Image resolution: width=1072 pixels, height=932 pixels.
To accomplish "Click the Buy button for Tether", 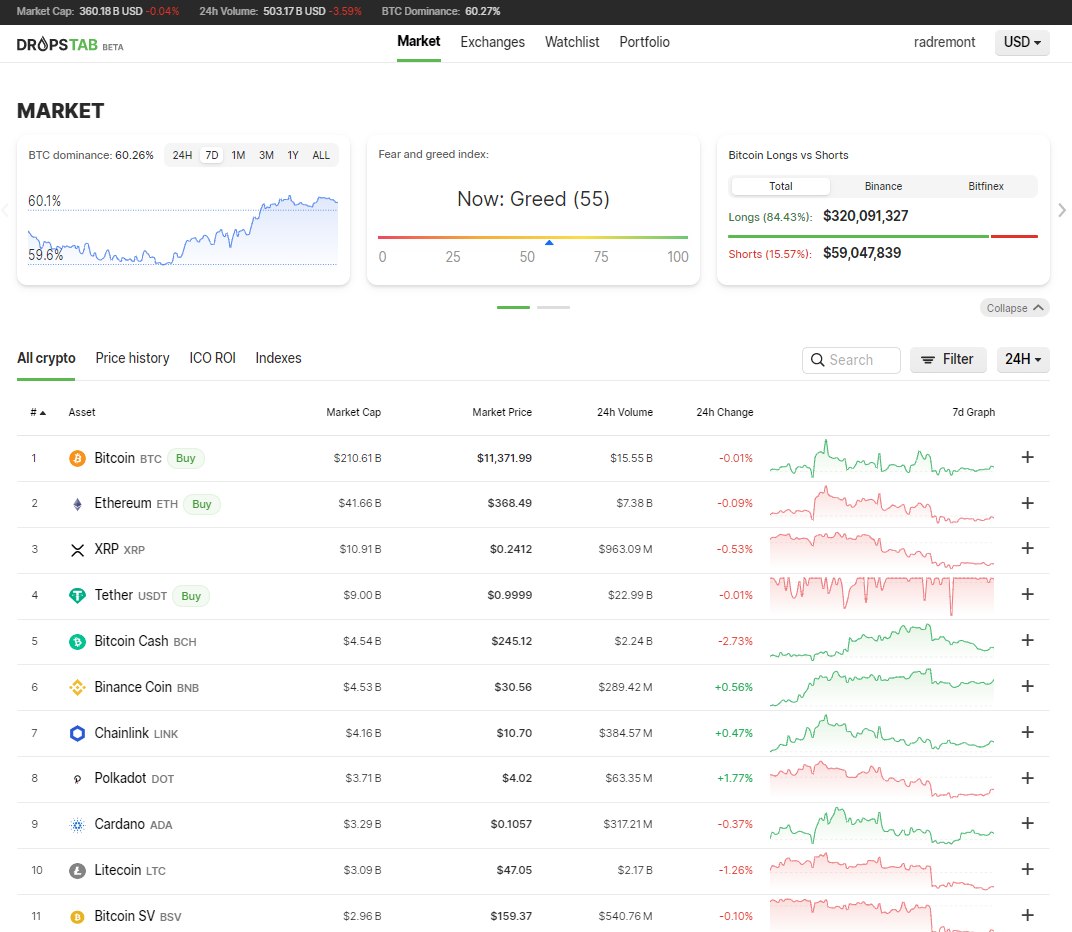I will tap(191, 596).
